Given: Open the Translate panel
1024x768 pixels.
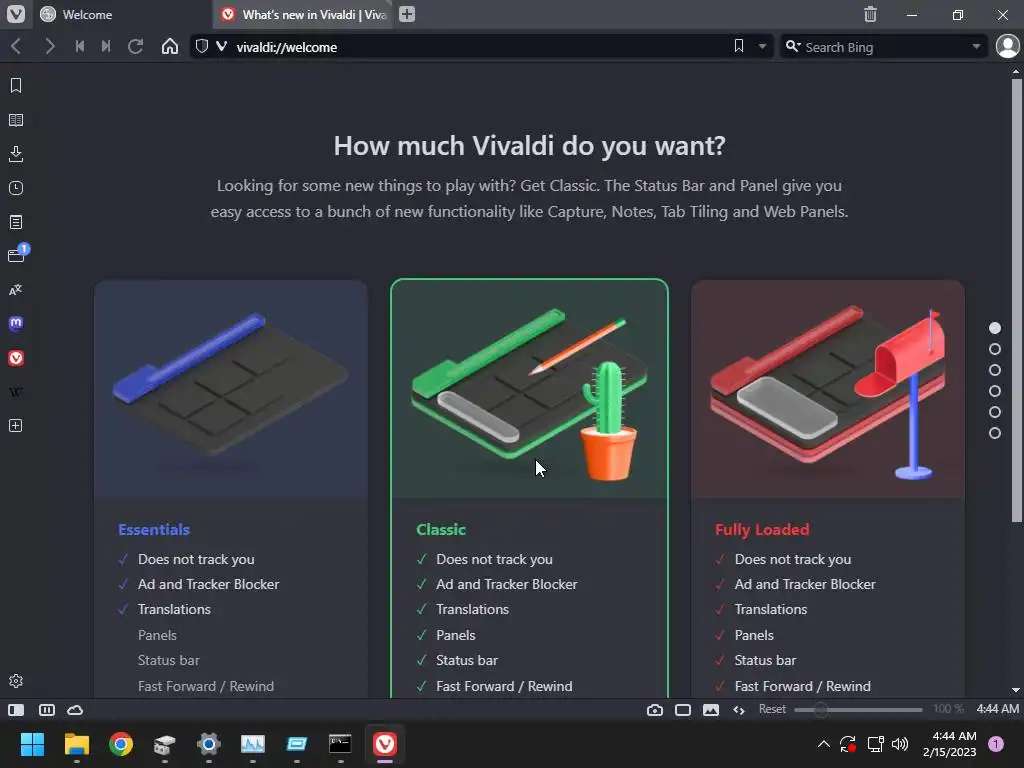Looking at the screenshot, I should [x=16, y=290].
